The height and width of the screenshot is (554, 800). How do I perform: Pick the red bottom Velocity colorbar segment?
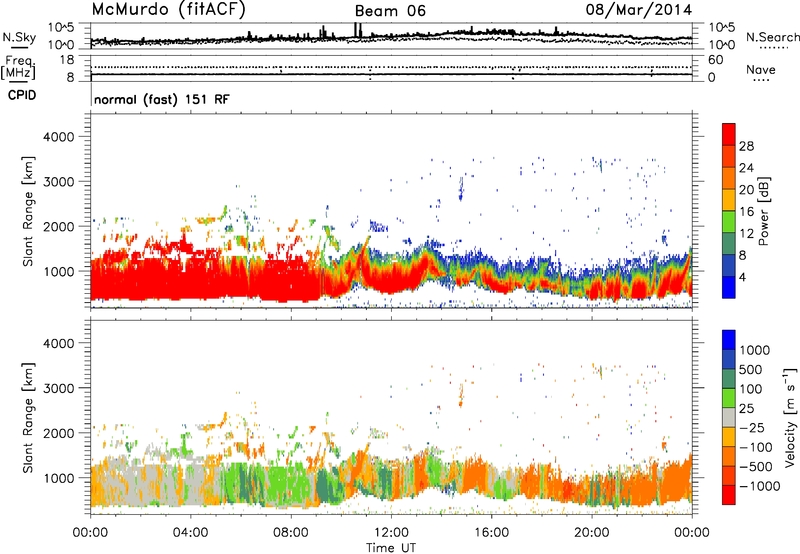[729, 495]
